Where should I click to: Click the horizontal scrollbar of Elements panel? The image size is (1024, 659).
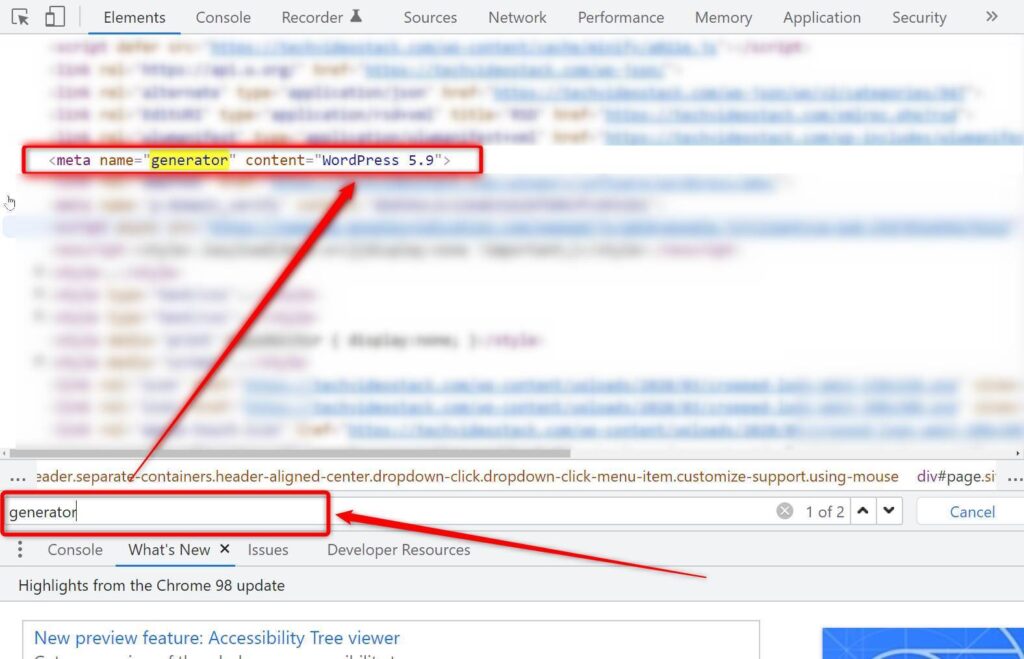[x=290, y=453]
